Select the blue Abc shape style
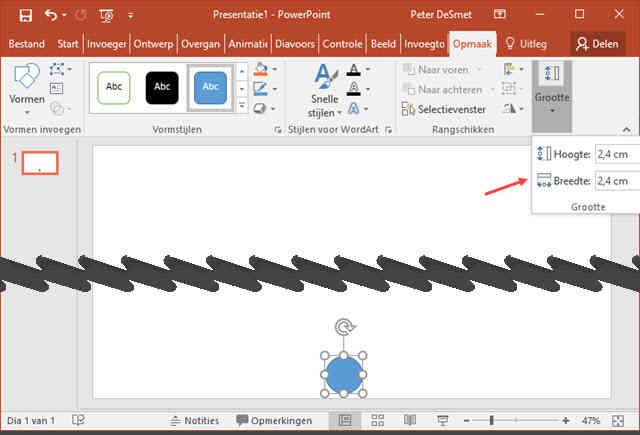The image size is (640, 435). [210, 87]
